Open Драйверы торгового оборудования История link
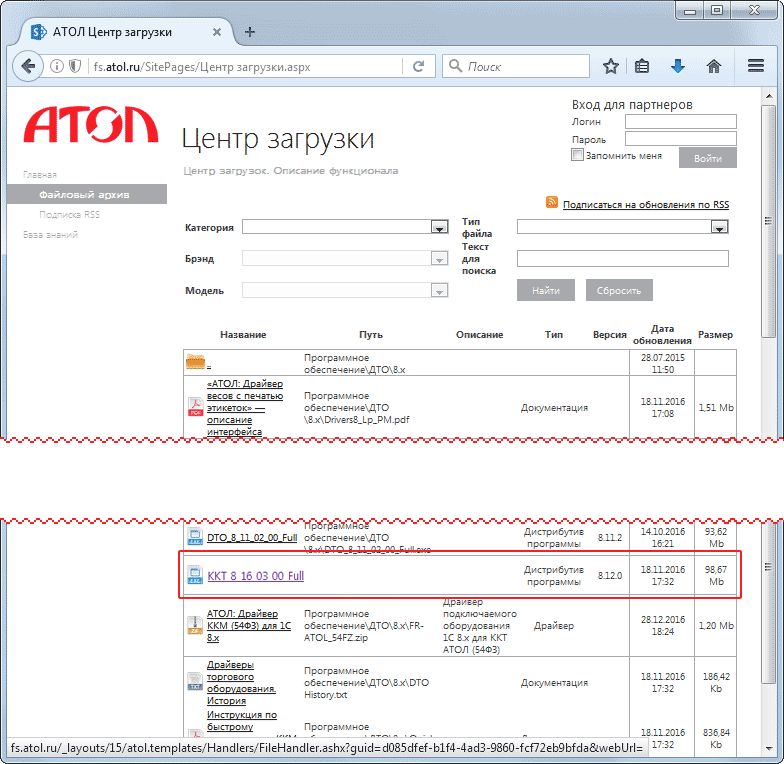The image size is (784, 764). (x=242, y=682)
